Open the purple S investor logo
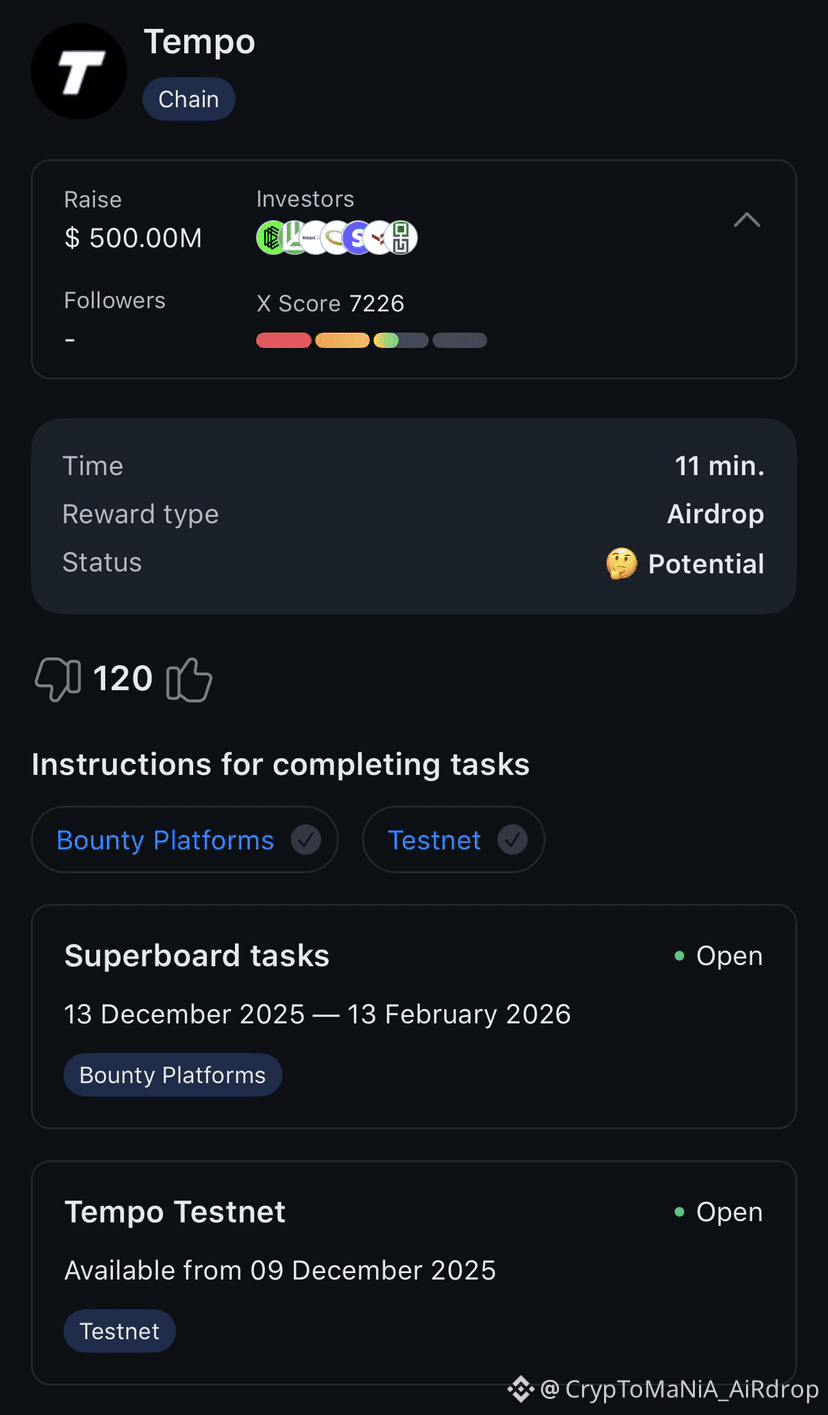828x1415 pixels. tap(358, 238)
